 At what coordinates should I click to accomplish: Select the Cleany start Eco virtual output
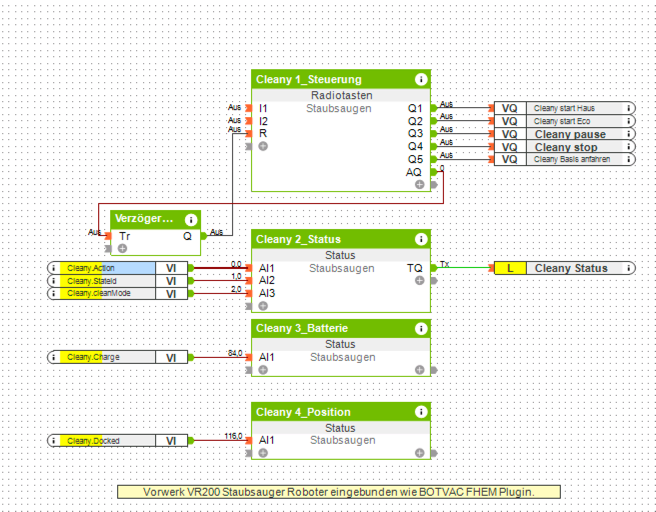coord(564,121)
